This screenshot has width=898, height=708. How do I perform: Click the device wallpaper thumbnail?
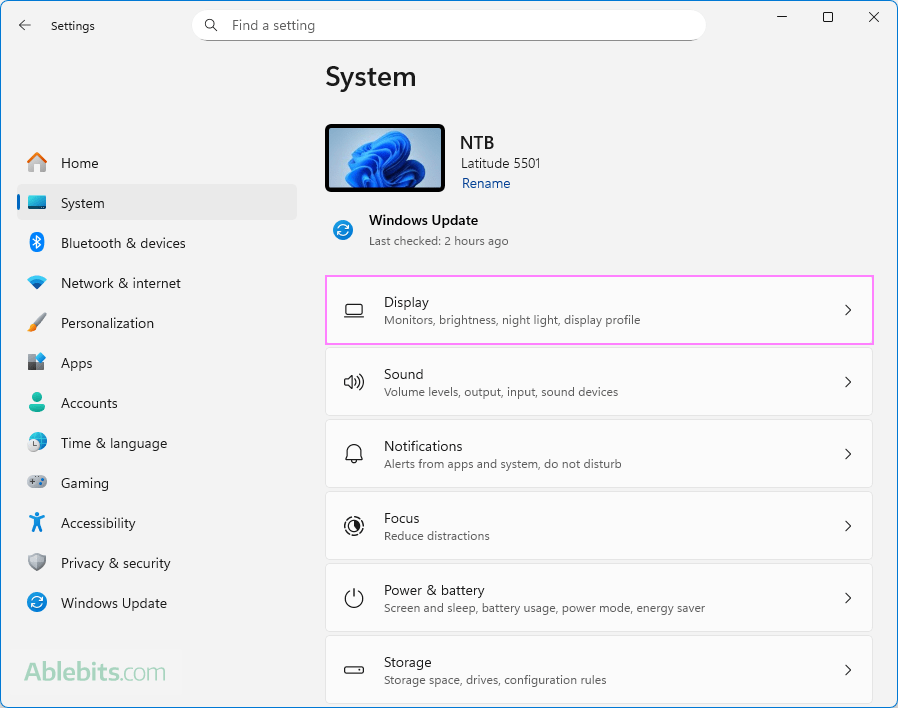[x=385, y=158]
